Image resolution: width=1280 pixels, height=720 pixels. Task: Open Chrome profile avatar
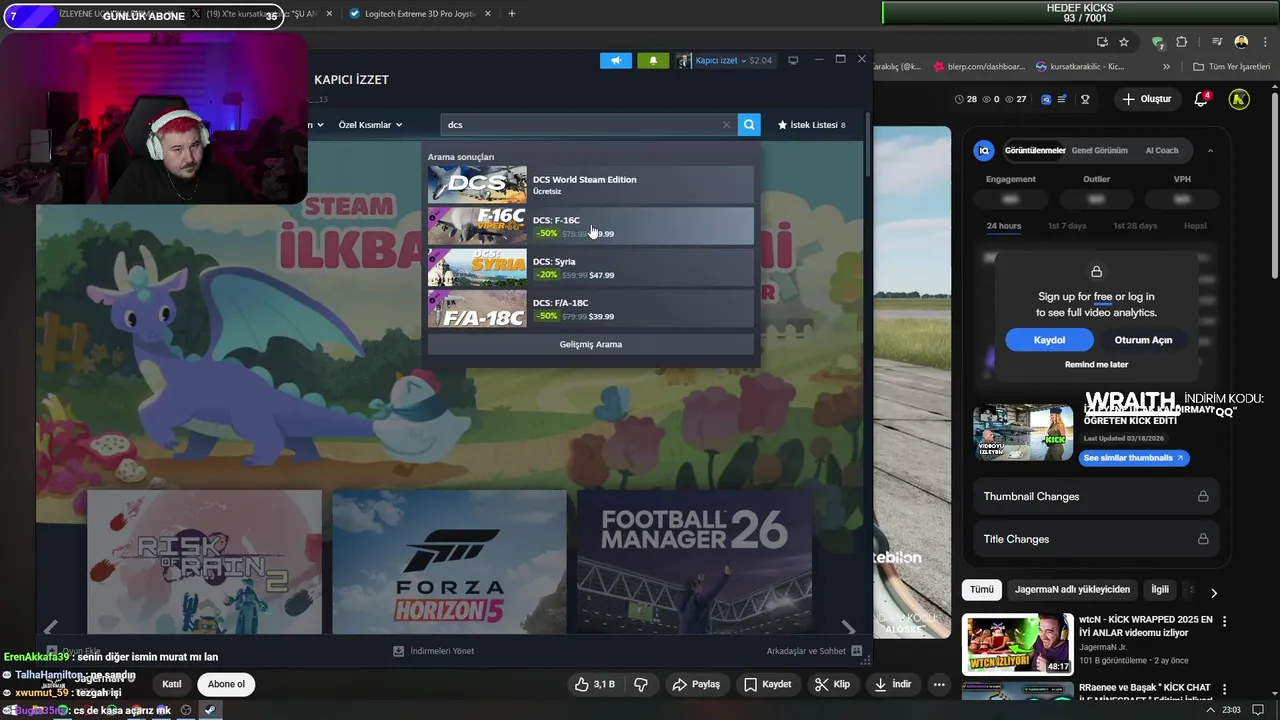point(1241,42)
